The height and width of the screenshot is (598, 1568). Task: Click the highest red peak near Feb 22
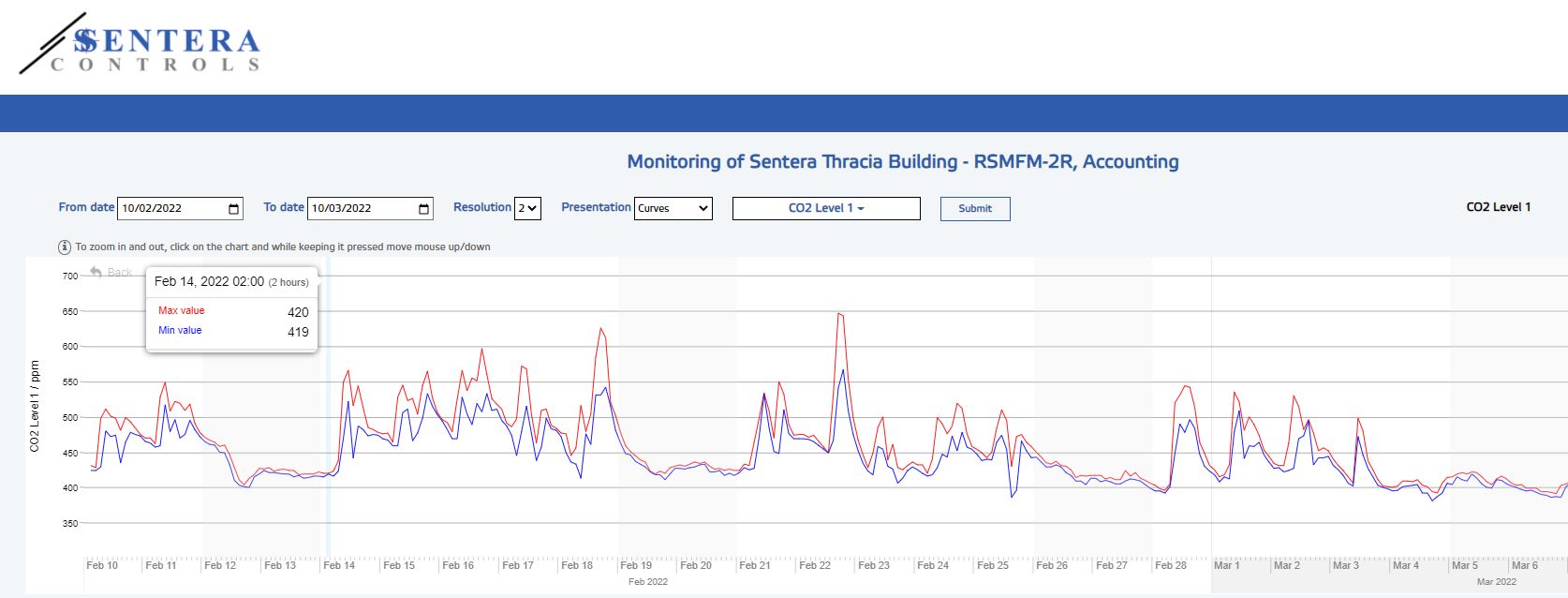tap(839, 314)
